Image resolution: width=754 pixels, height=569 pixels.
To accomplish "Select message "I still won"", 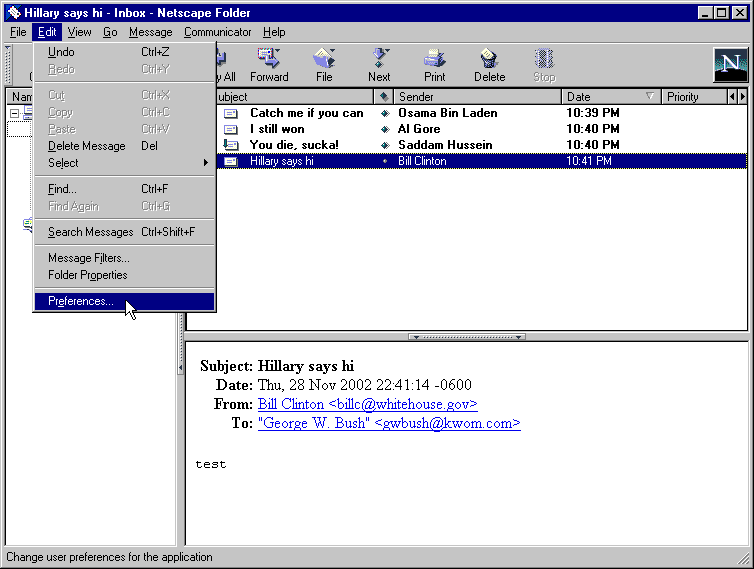I will [277, 129].
